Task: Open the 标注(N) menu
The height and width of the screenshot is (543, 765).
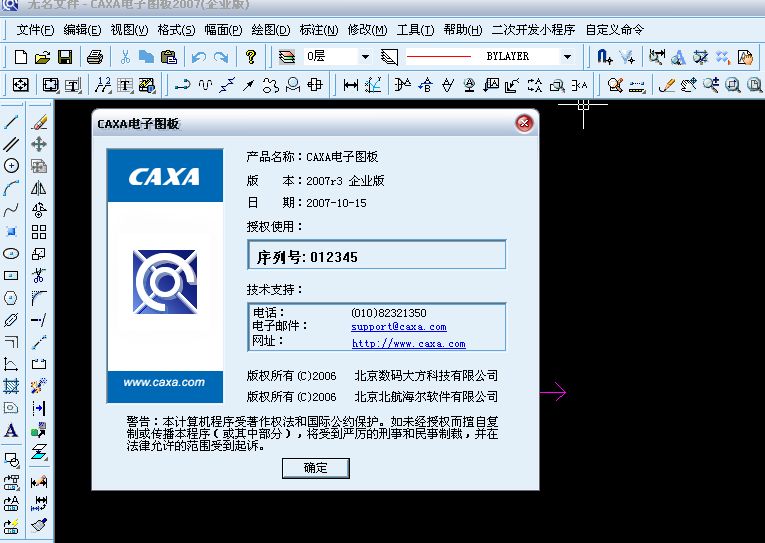Action: click(x=319, y=30)
